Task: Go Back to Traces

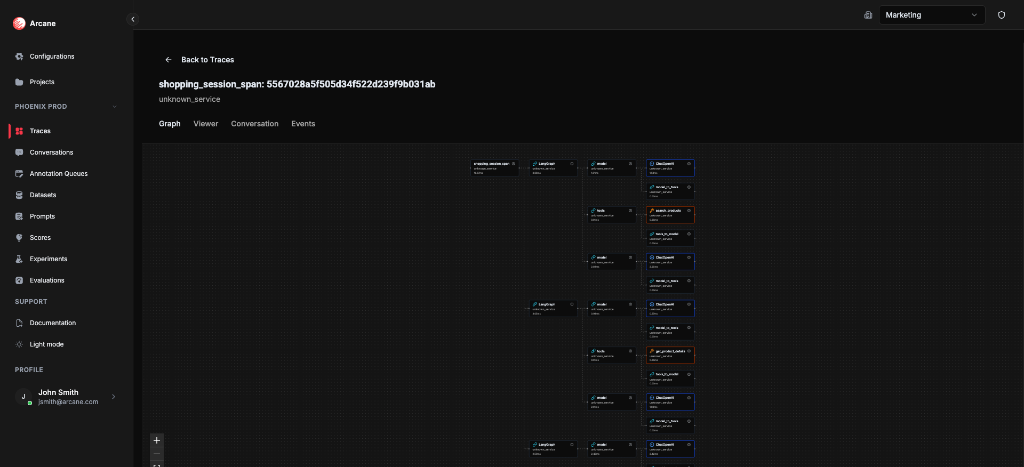Action: [200, 60]
